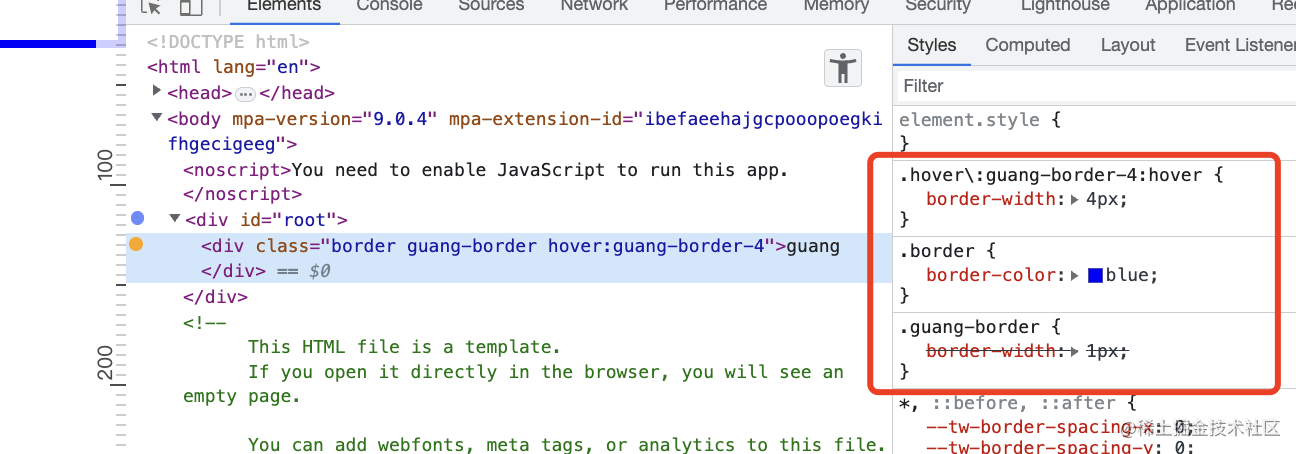Select the Computed sidebar tab
The width and height of the screenshot is (1296, 454).
pyautogui.click(x=1028, y=45)
